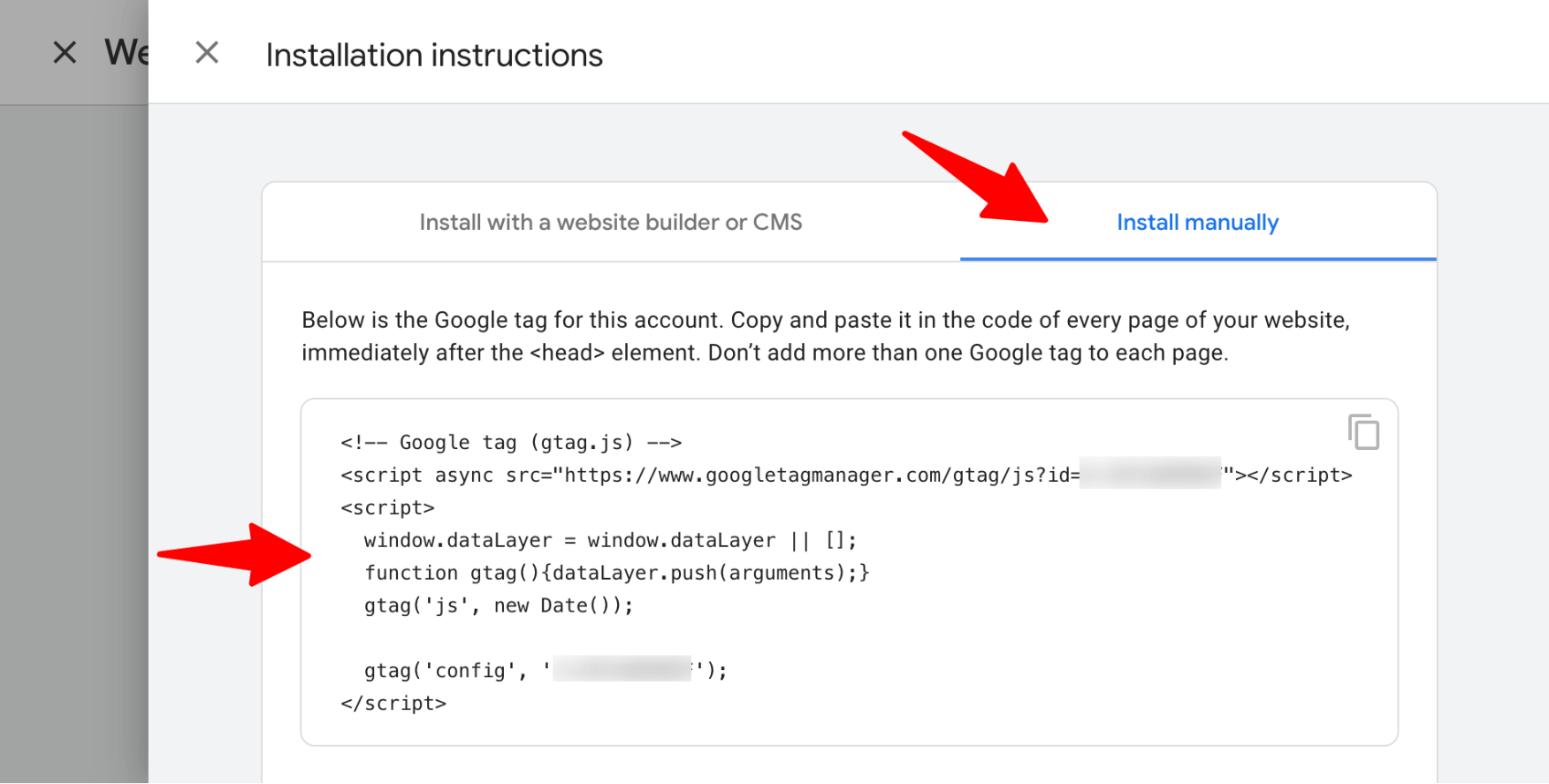
Task: Click the opening <script> tag line
Action: (x=387, y=508)
